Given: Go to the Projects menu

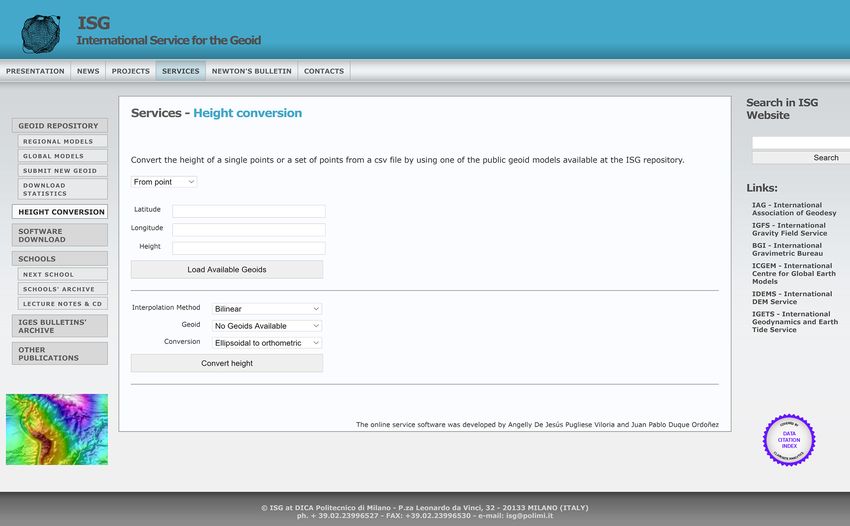Looking at the screenshot, I should (131, 71).
